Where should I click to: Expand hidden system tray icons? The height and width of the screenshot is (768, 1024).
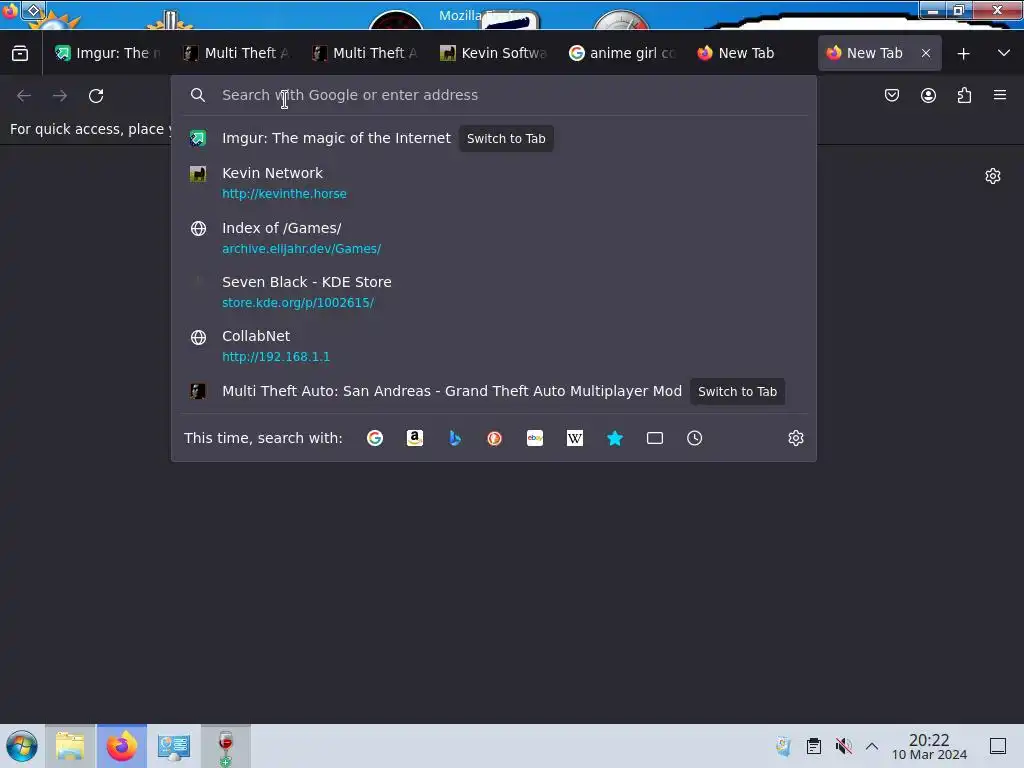872,746
